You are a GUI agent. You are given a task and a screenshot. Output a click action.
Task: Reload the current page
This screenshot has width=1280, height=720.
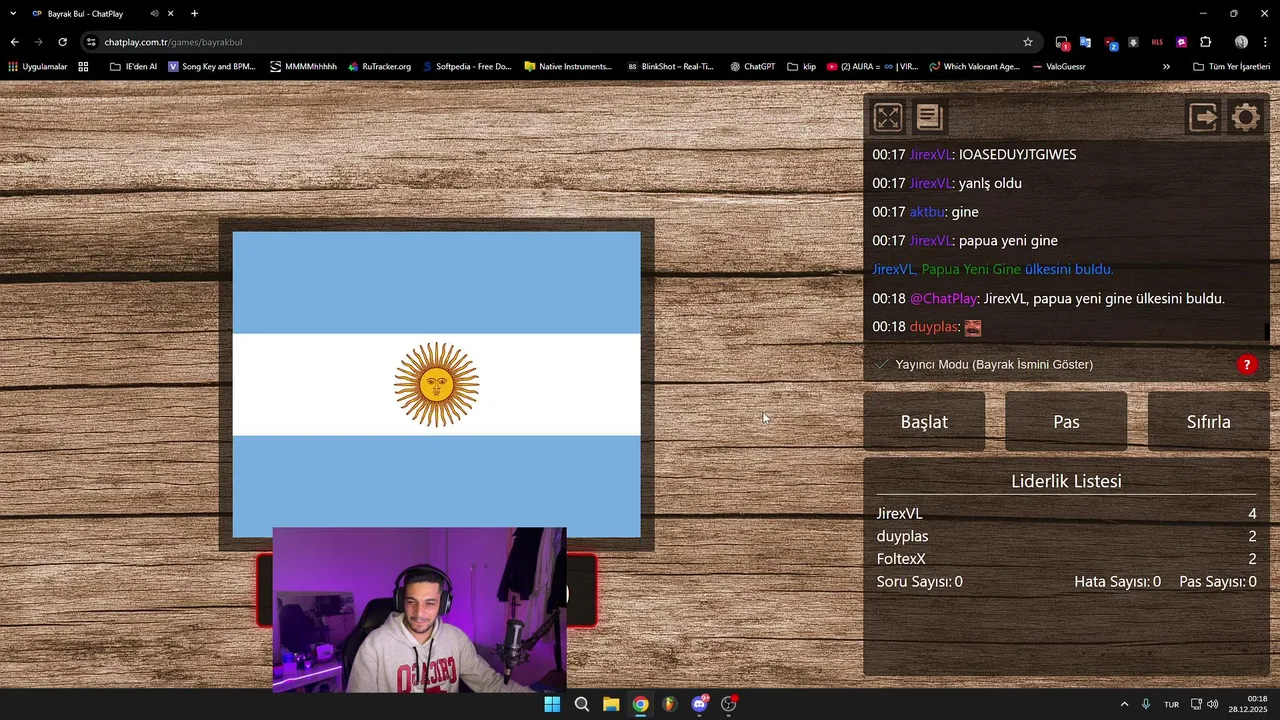(62, 42)
